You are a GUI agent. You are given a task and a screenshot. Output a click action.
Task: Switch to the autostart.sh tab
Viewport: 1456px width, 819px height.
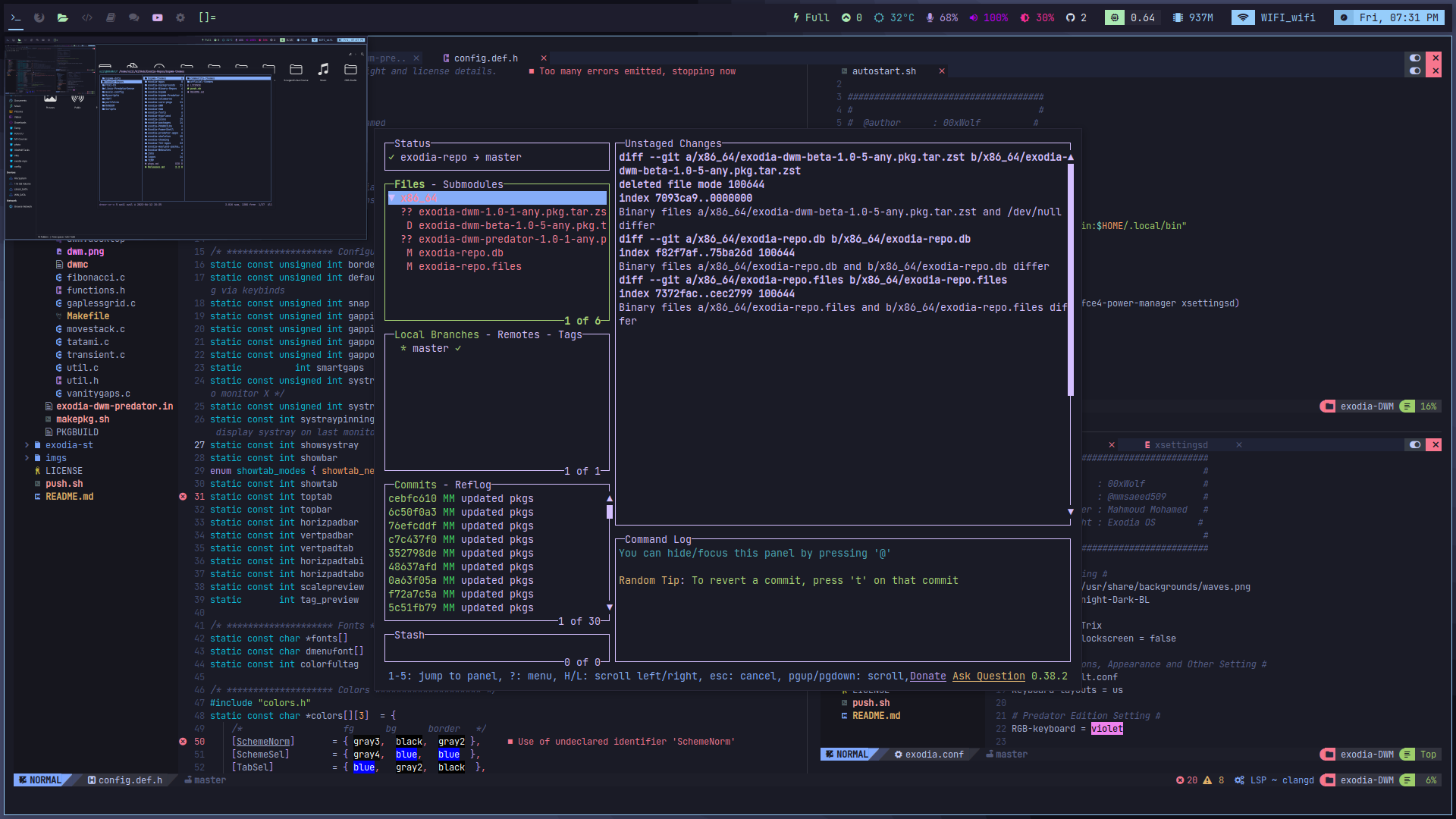(883, 71)
